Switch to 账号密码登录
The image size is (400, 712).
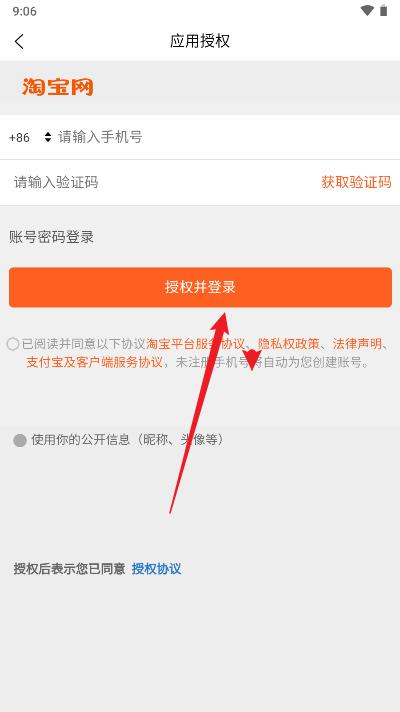coord(51,237)
